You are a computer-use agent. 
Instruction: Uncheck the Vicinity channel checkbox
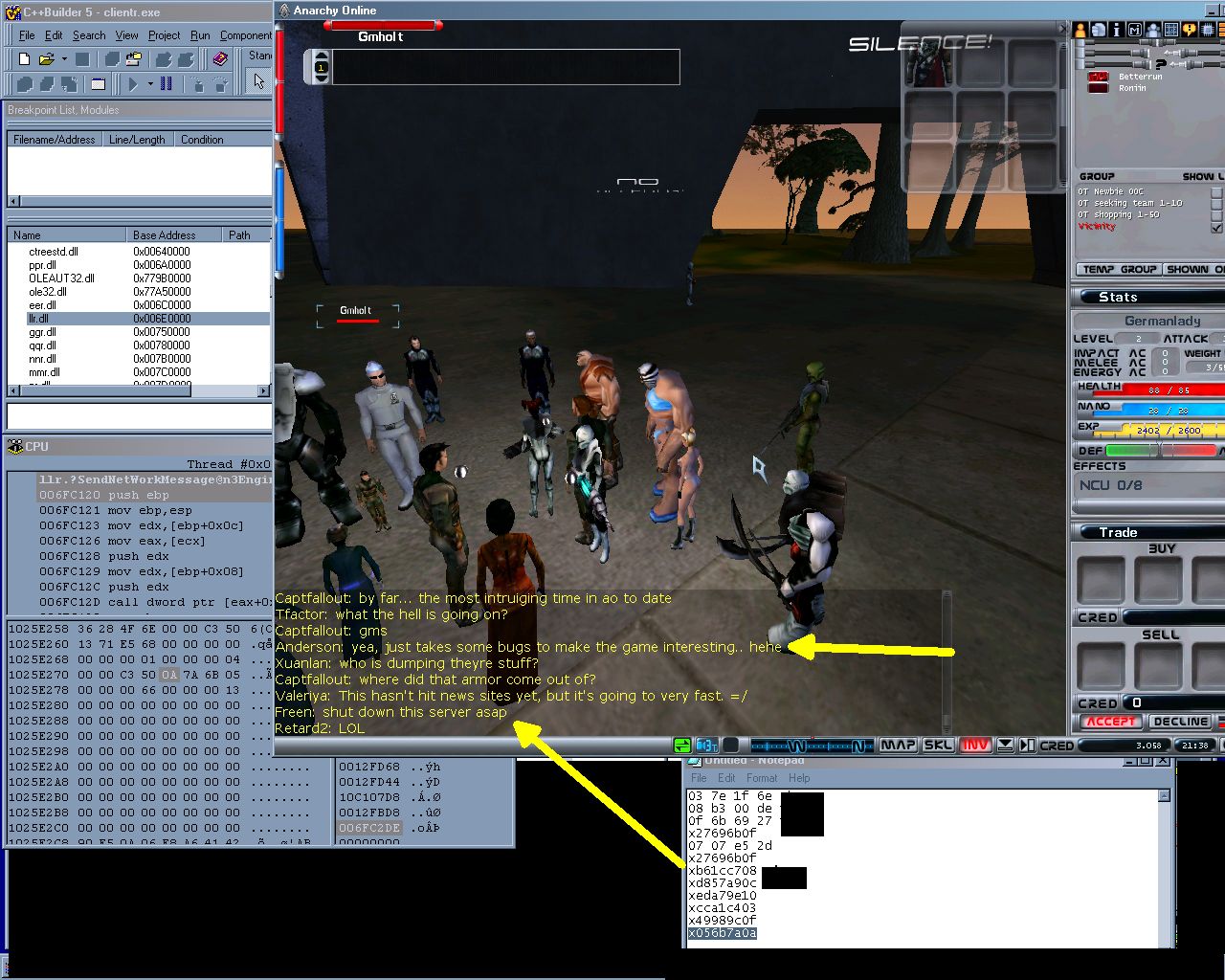pyautogui.click(x=1216, y=228)
